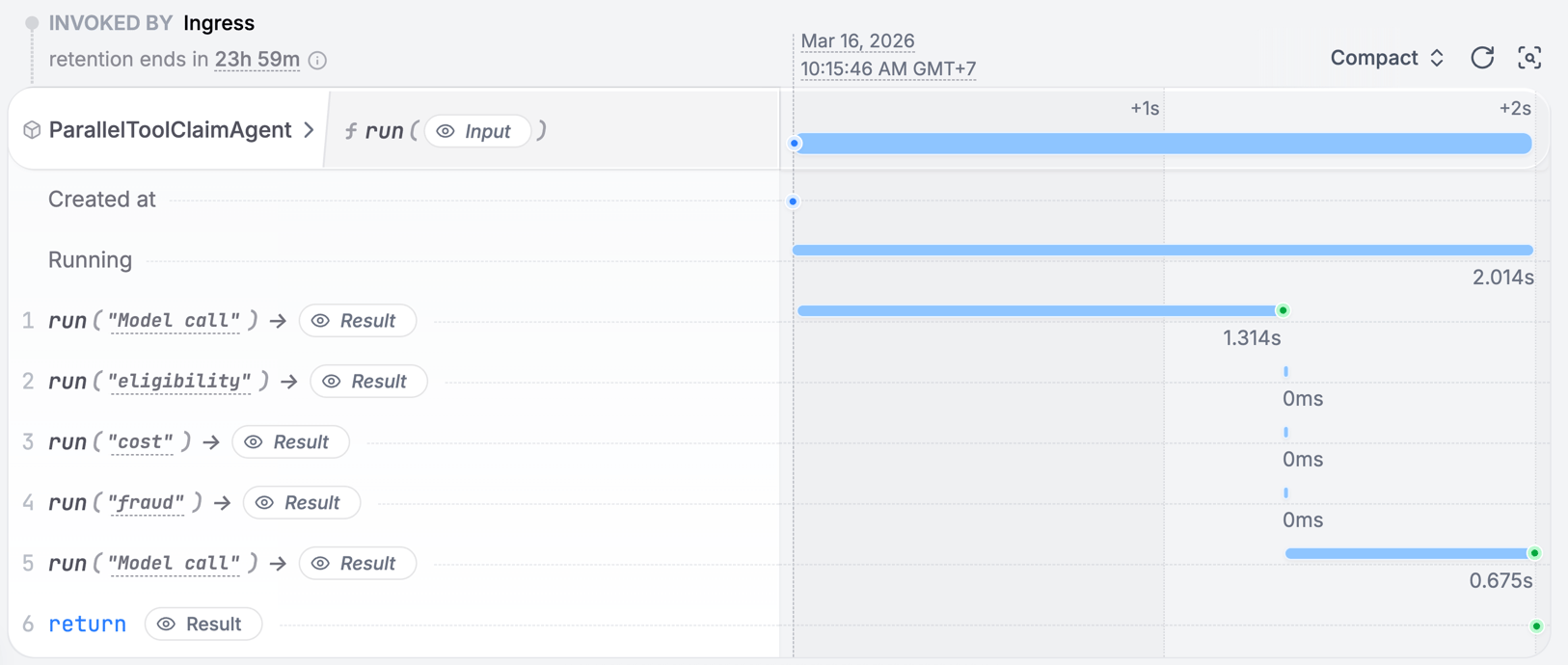Click the Created at blue dot marker
The image size is (1568, 665).
click(793, 201)
